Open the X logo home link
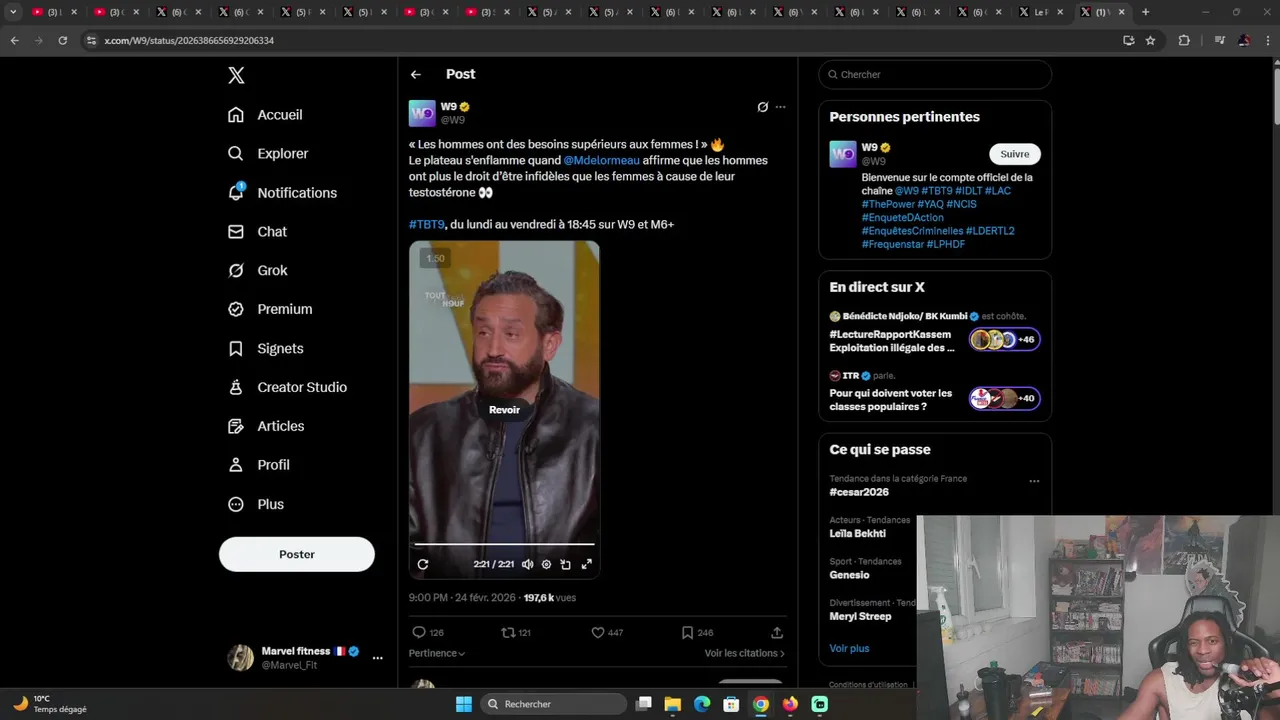This screenshot has width=1280, height=720. pos(236,75)
